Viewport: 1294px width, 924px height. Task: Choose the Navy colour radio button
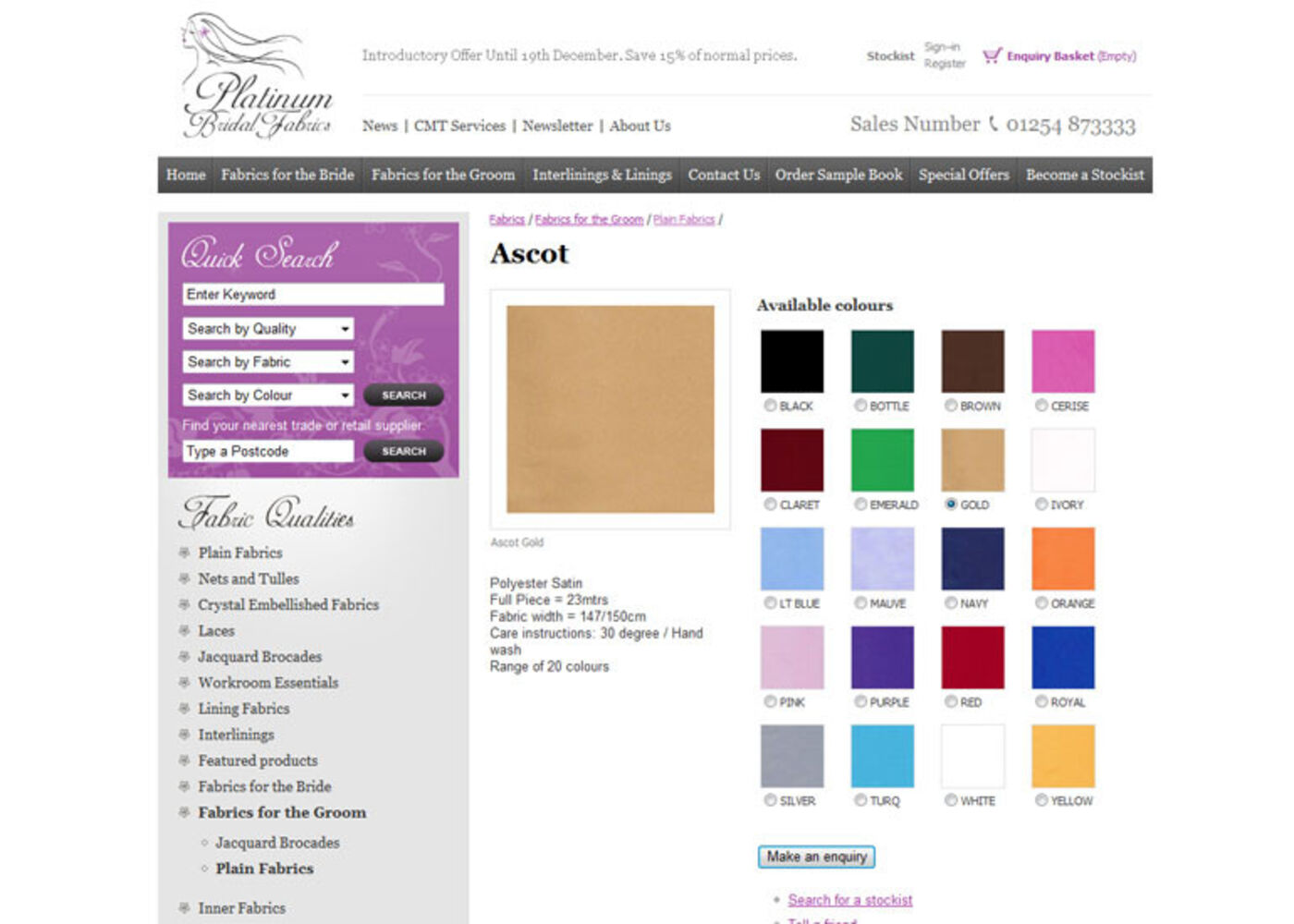coord(950,603)
